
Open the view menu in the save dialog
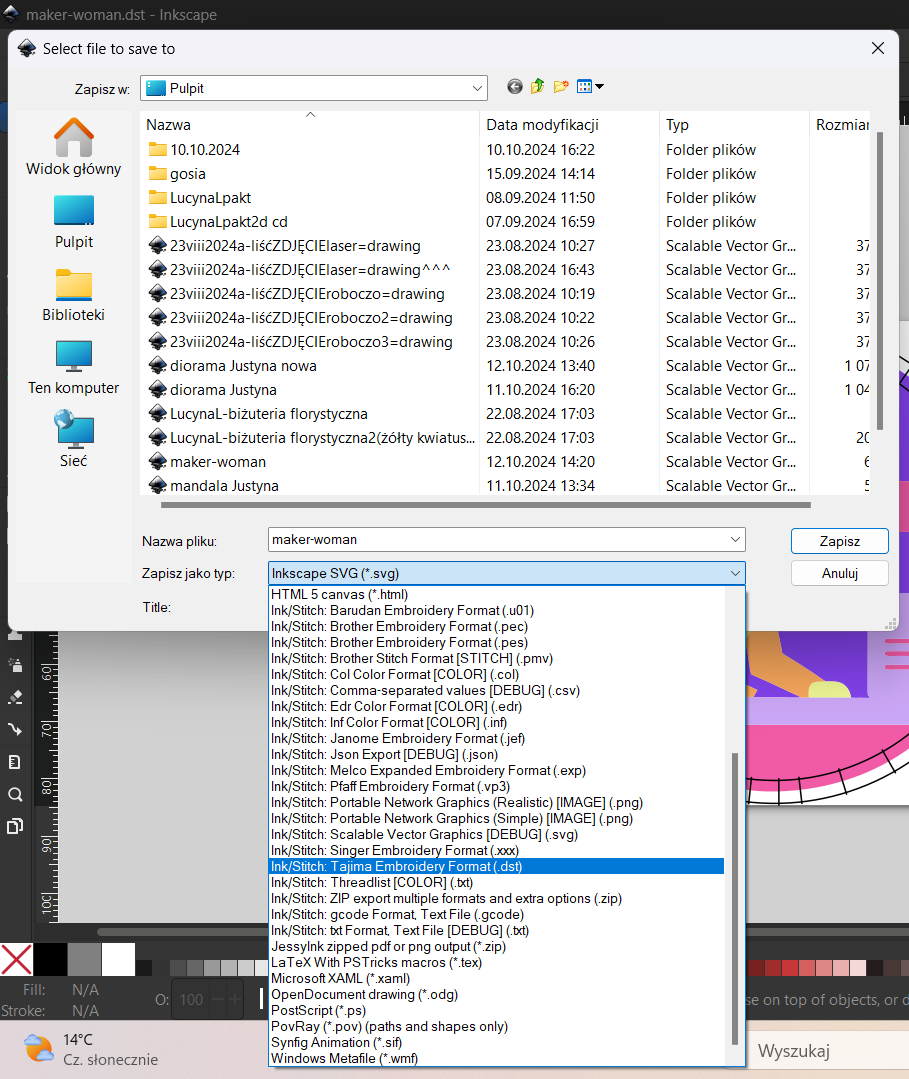pyautogui.click(x=590, y=87)
